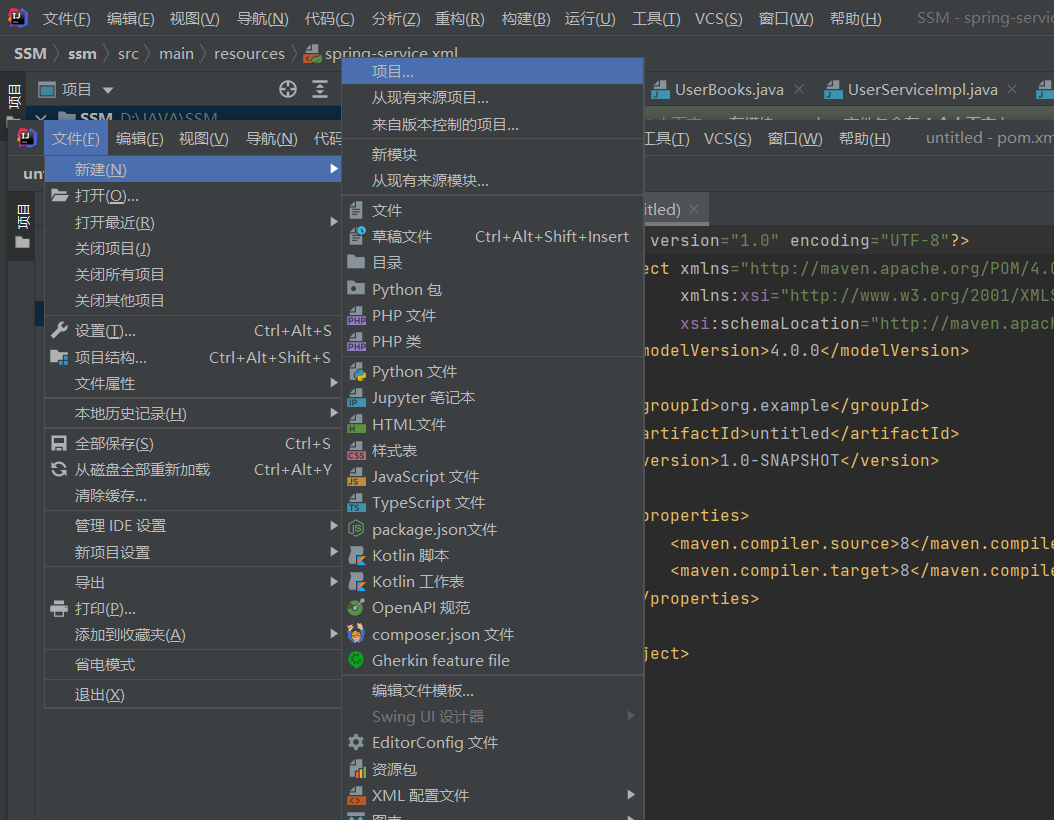
Task: Open 视图(V) menu in inner window
Action: coord(204,138)
